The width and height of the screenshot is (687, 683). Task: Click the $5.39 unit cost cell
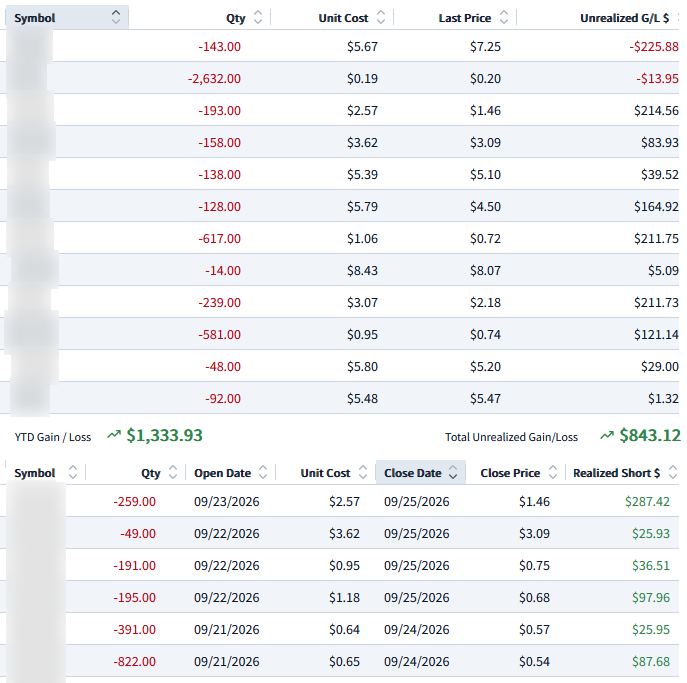tap(362, 174)
